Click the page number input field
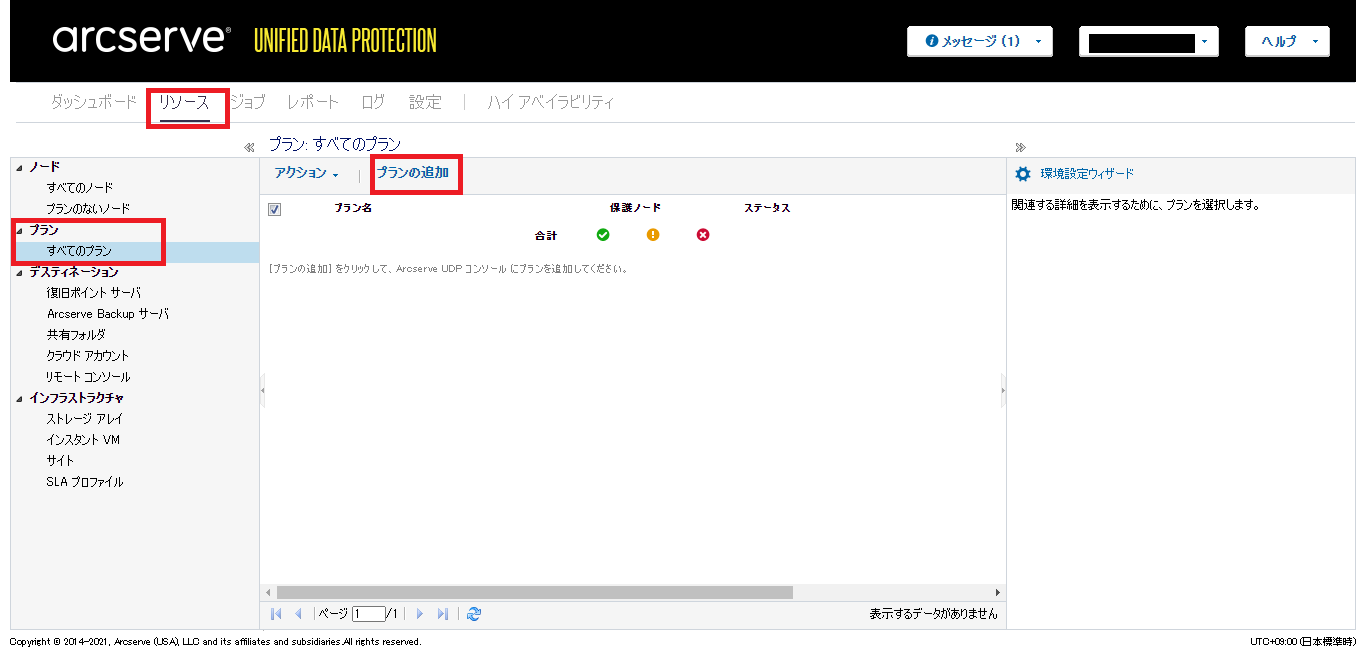The width and height of the screenshot is (1366, 651). point(368,614)
